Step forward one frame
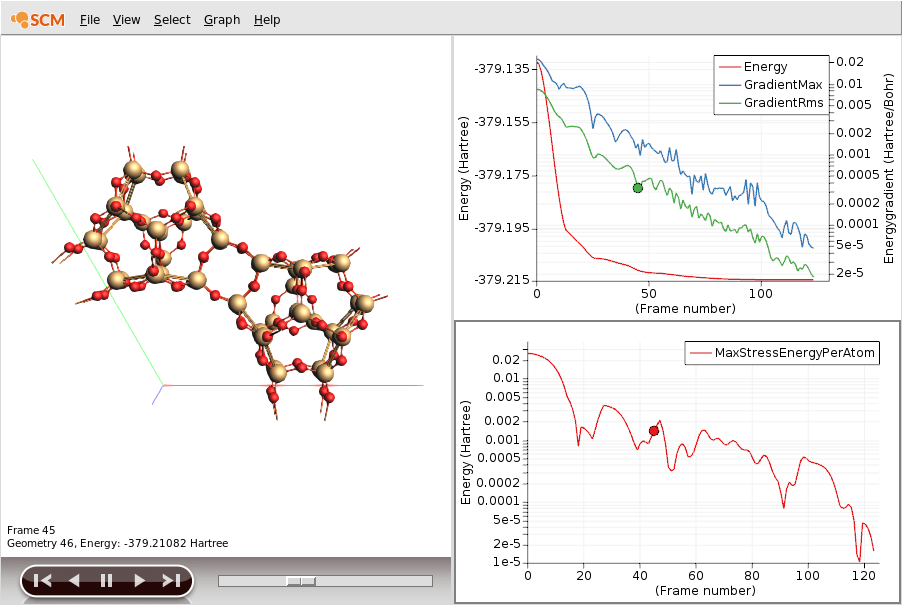902x605 pixels. tap(139, 581)
